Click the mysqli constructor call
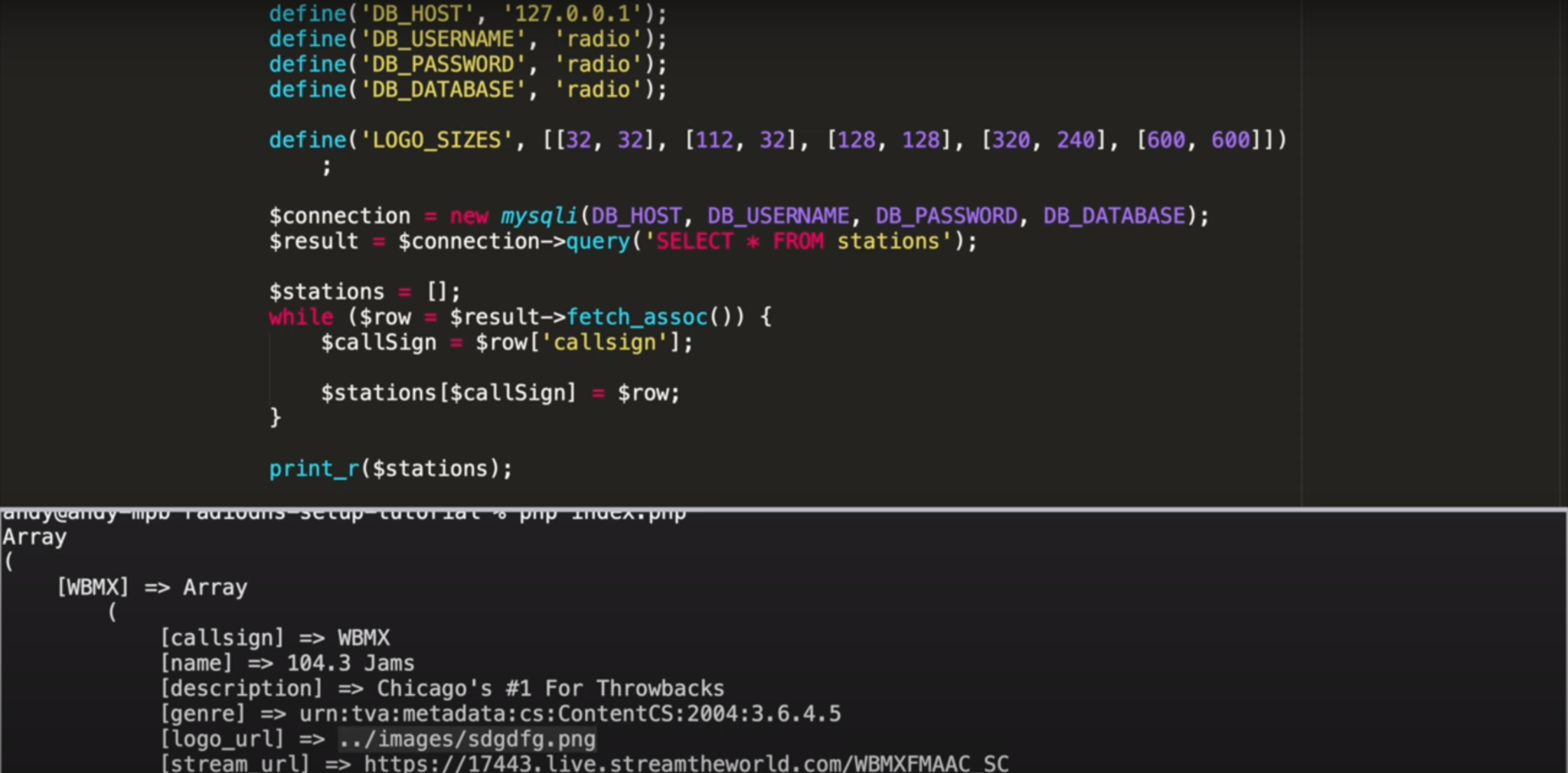Screen dimensions: 1568x773 pyautogui.click(x=540, y=215)
